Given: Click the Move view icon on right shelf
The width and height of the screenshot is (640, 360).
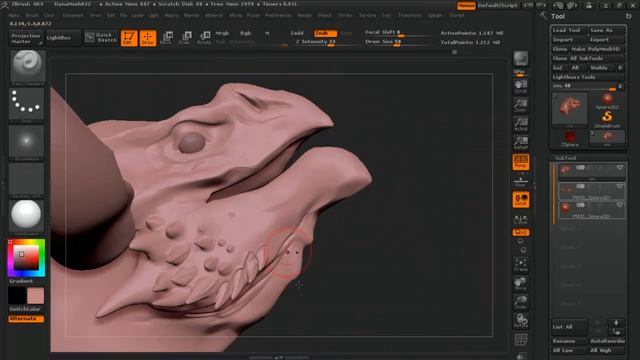Looking at the screenshot, I should coord(520,284).
